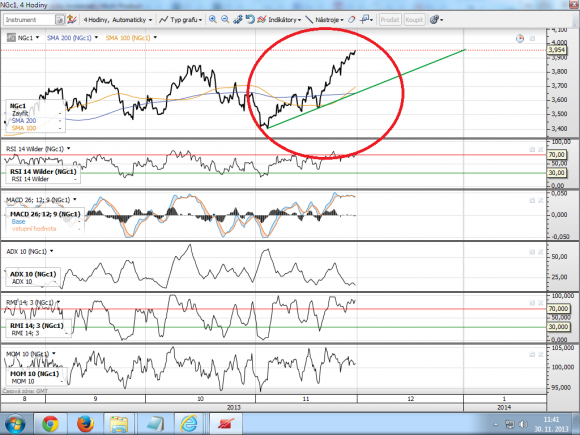Open the Nástroje menu
This screenshot has height=435, width=580.
pos(325,20)
